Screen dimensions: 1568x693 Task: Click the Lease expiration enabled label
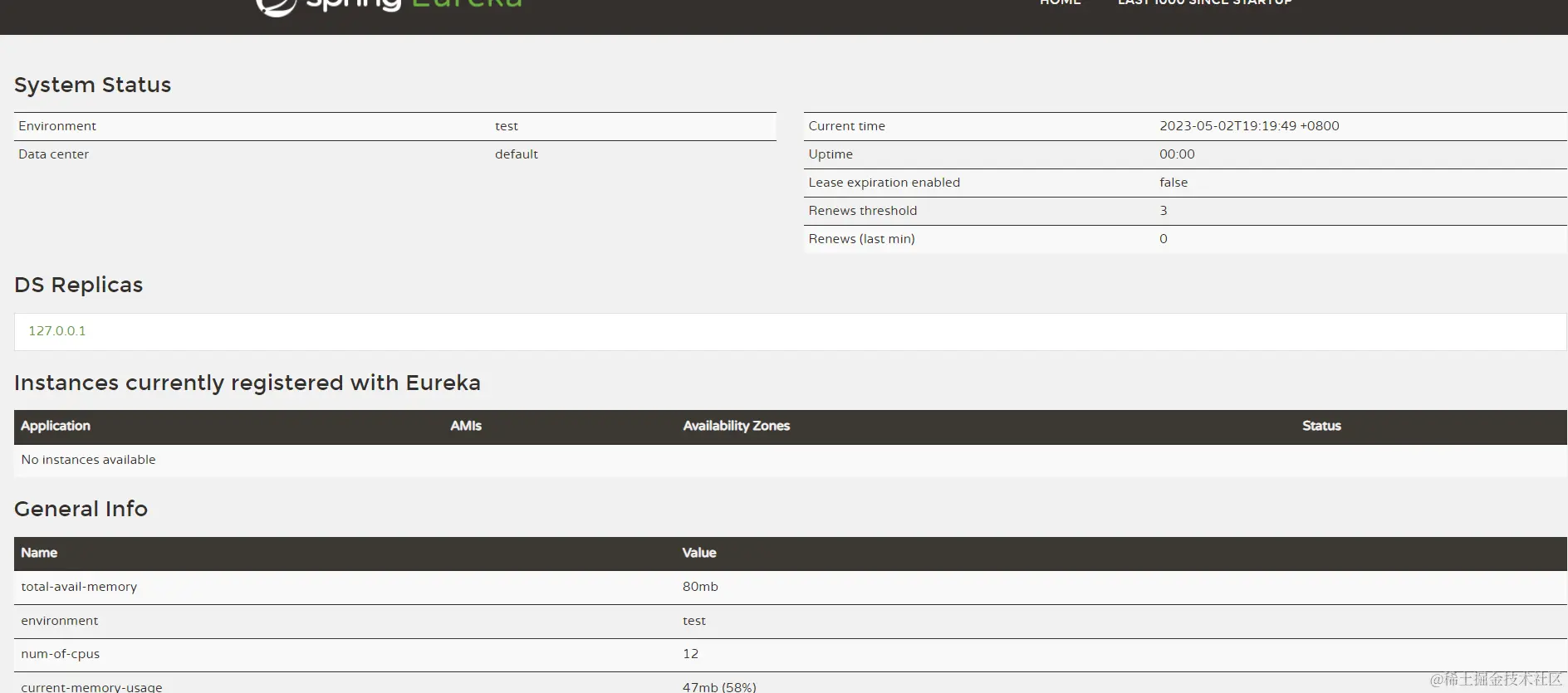point(884,183)
